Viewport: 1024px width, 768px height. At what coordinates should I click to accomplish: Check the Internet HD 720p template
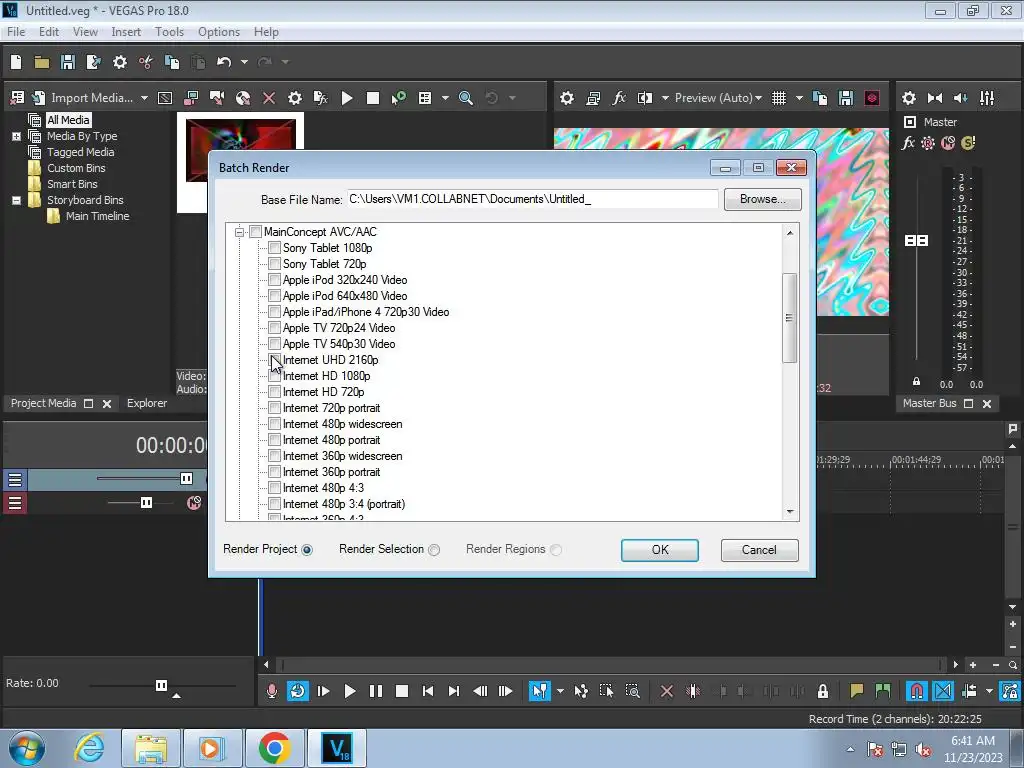tap(274, 392)
